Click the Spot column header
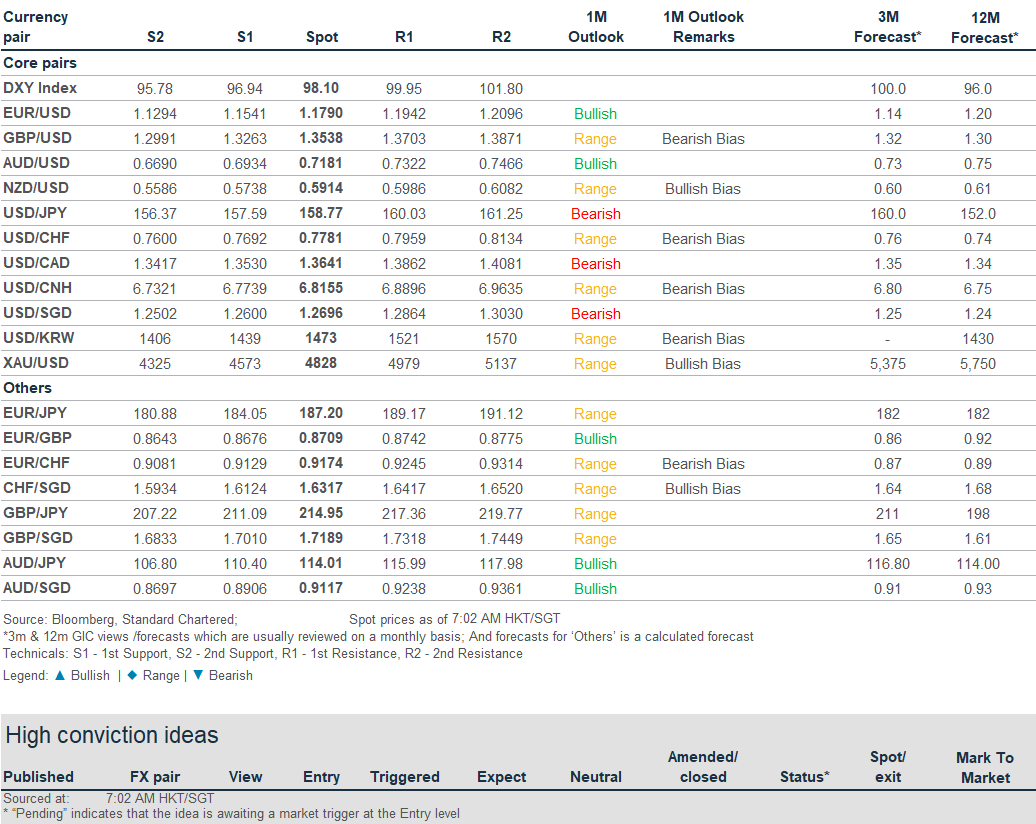The image size is (1036, 824). click(x=321, y=37)
